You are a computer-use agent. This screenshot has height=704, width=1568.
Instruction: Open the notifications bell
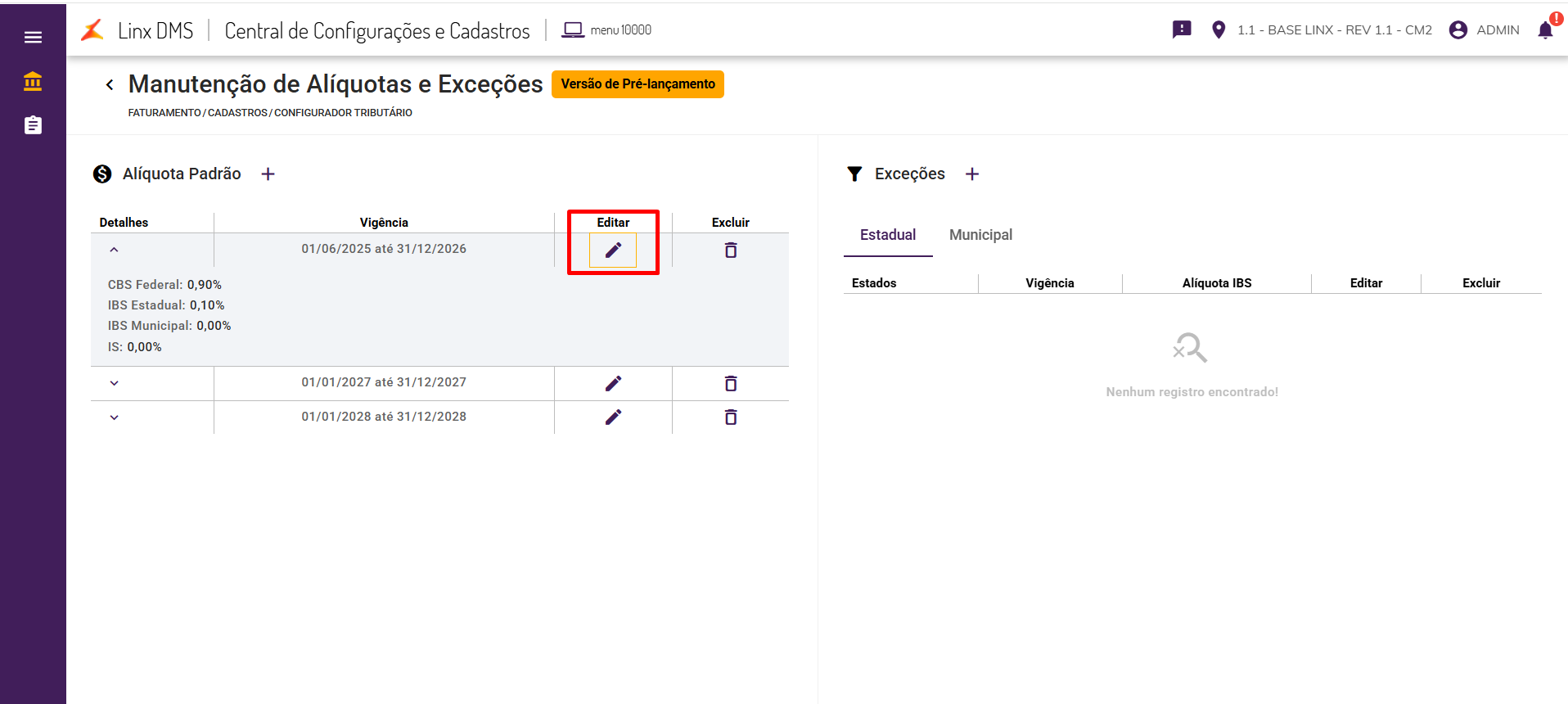pyautogui.click(x=1545, y=30)
